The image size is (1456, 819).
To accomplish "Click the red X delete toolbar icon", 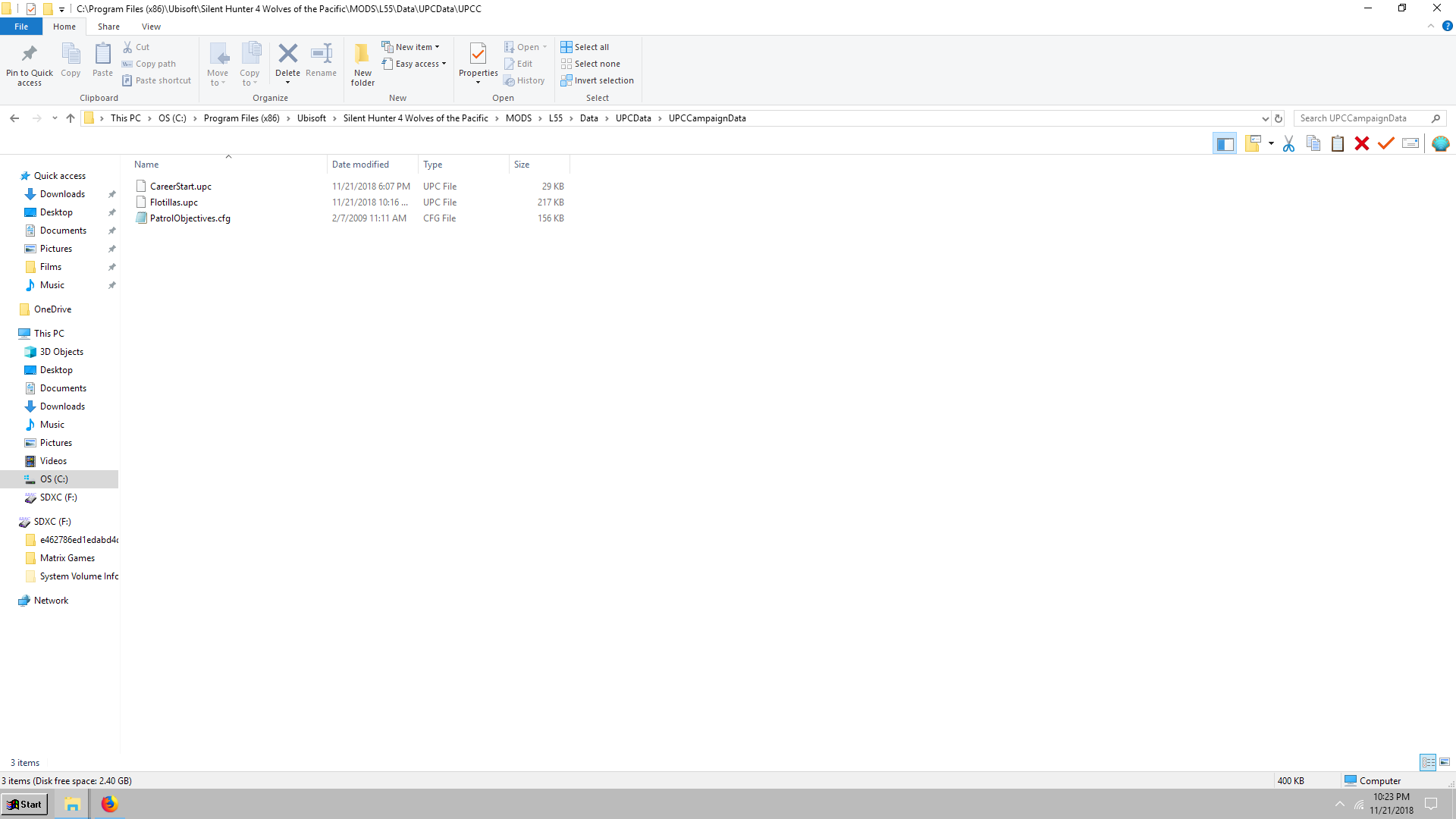I will pos(1362,143).
